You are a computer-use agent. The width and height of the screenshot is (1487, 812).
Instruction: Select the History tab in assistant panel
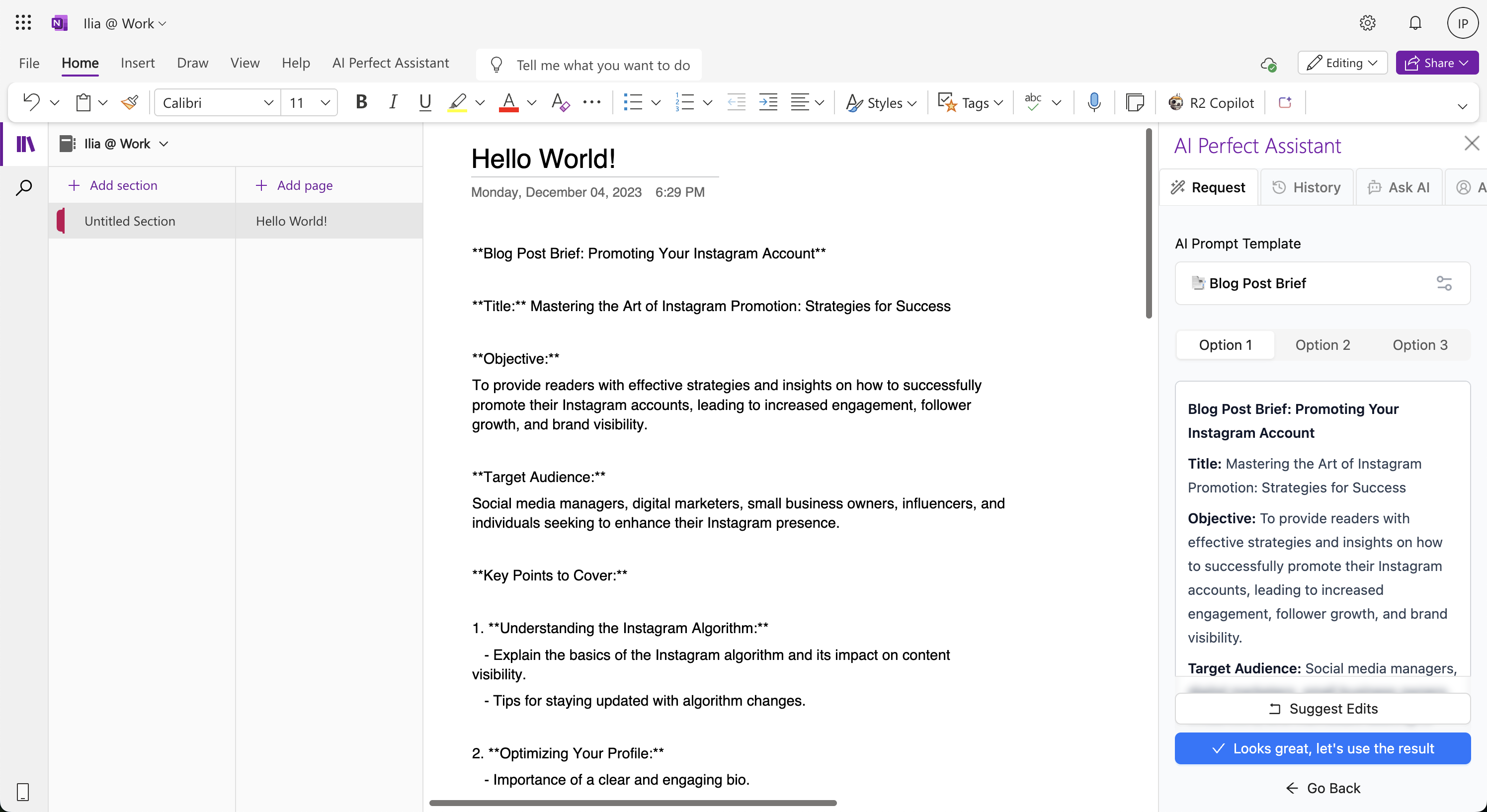[1307, 187]
